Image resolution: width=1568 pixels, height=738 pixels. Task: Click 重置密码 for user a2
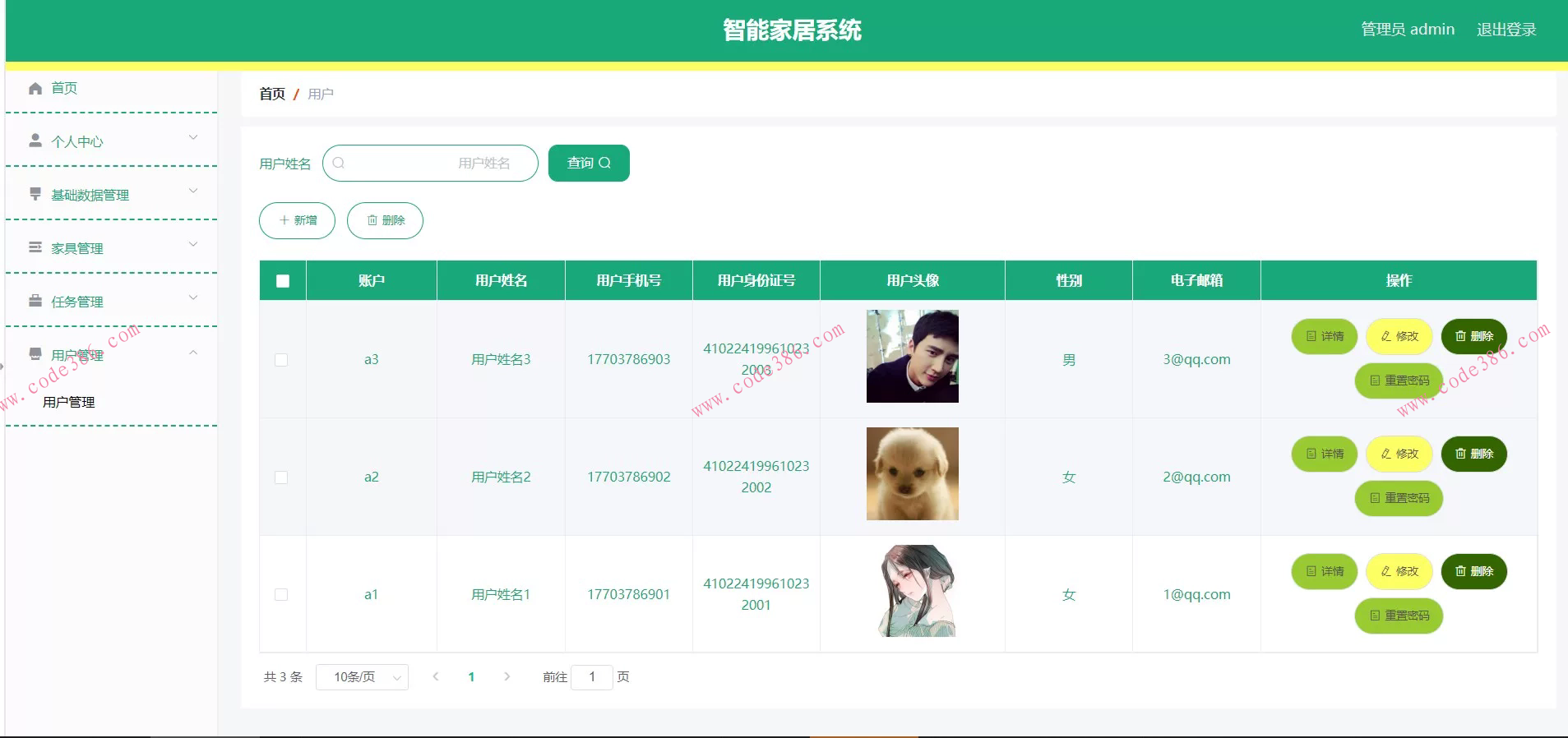click(x=1399, y=498)
